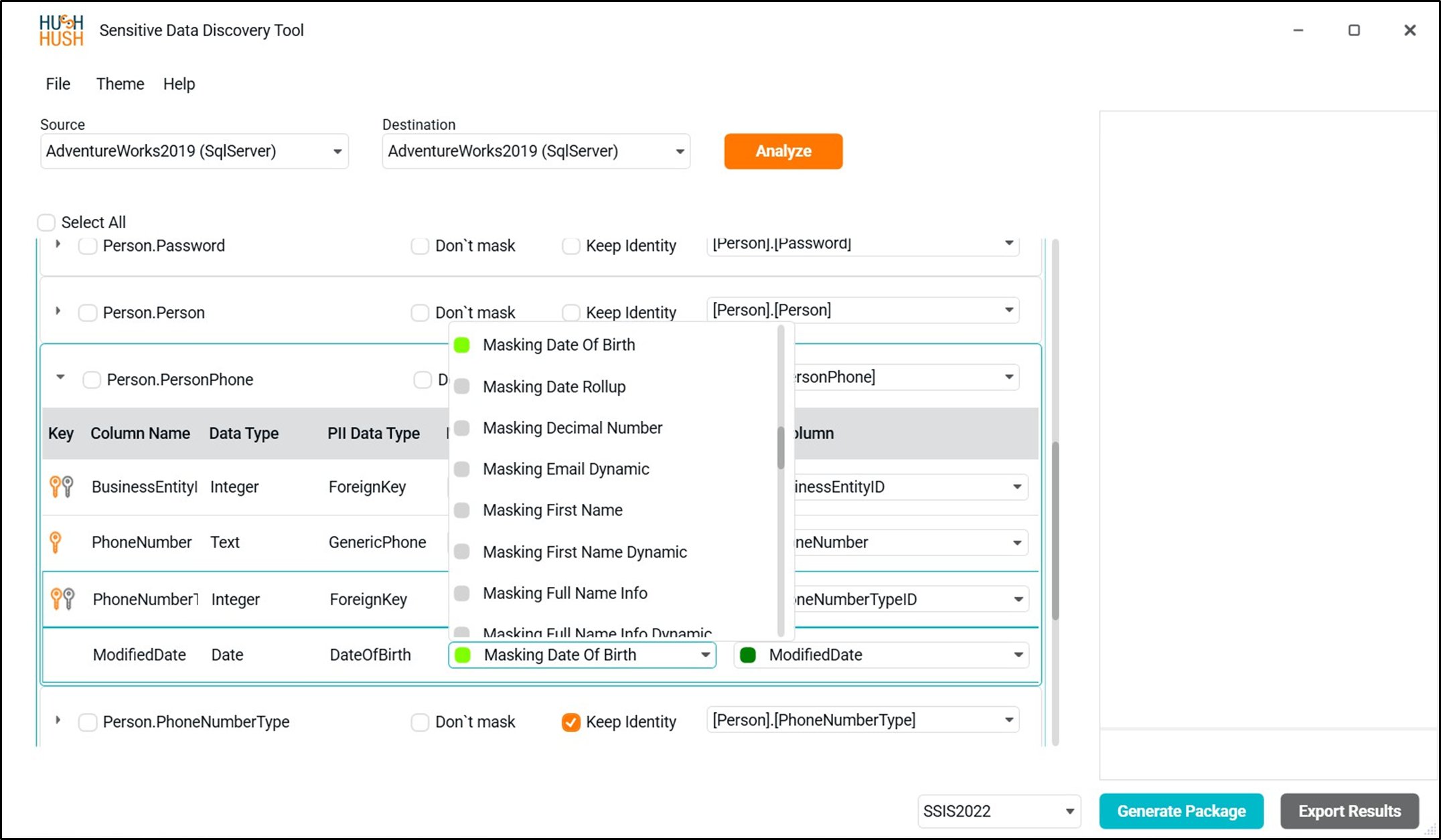Expand the Person.Person row
1441x840 pixels.
[58, 311]
